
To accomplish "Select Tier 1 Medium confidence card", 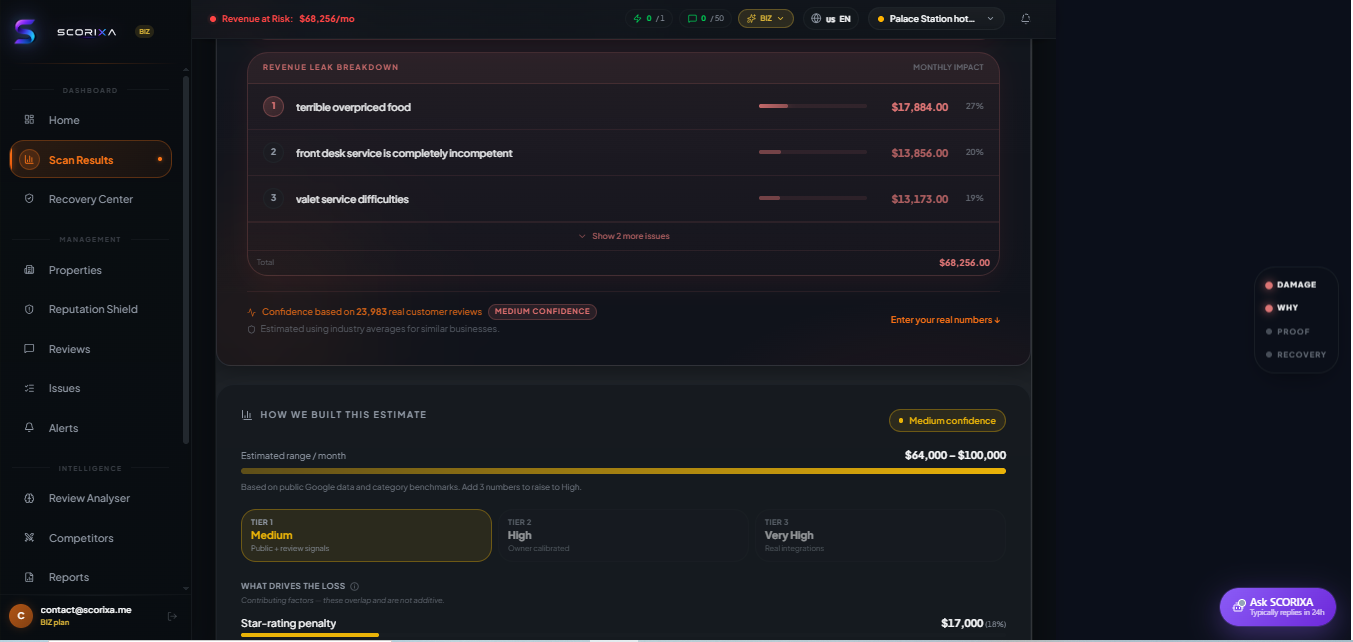I will click(366, 535).
